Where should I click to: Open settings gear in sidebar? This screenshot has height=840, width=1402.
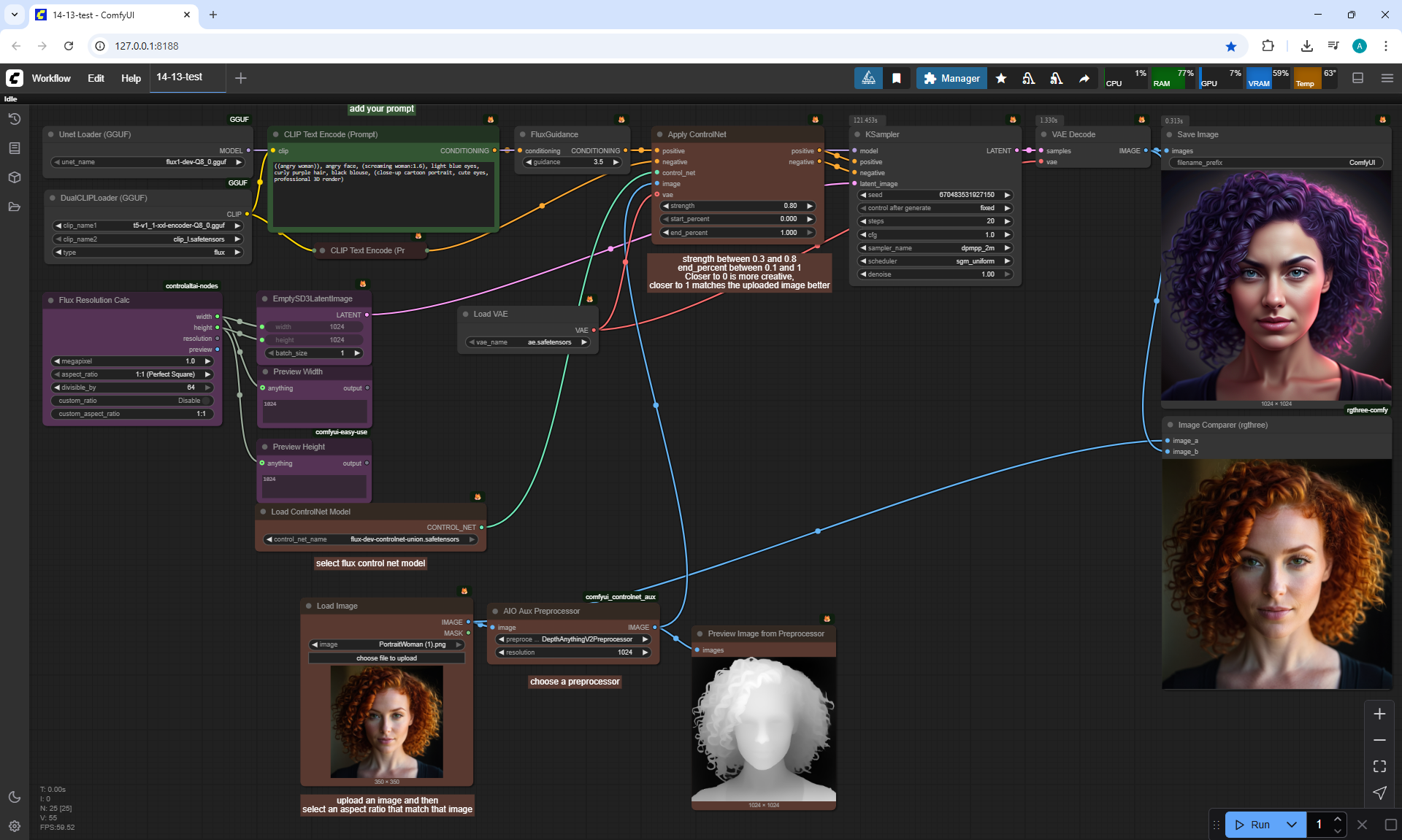[15, 826]
